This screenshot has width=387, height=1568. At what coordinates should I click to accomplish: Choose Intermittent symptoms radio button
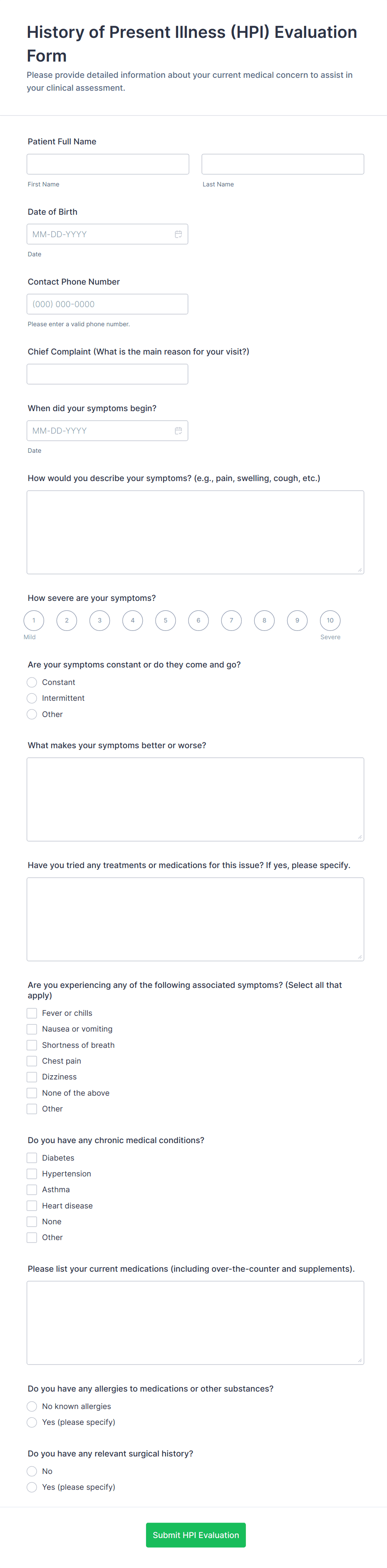[32, 698]
